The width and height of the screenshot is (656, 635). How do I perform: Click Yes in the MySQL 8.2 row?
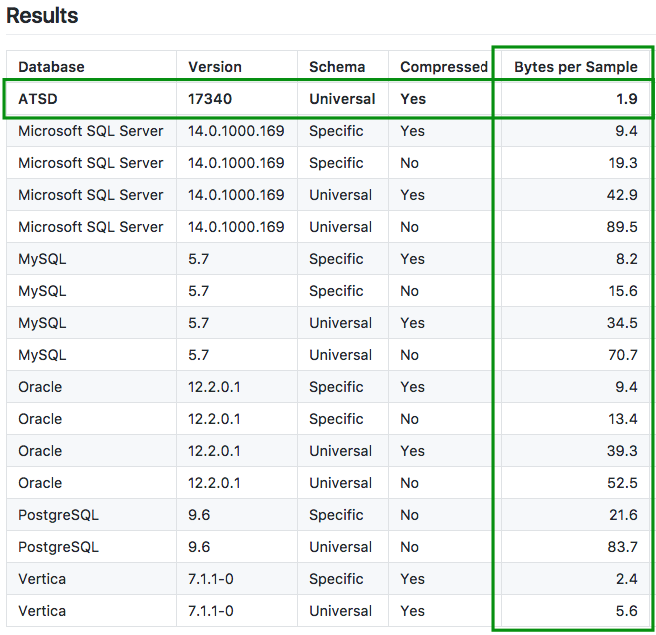click(x=413, y=259)
